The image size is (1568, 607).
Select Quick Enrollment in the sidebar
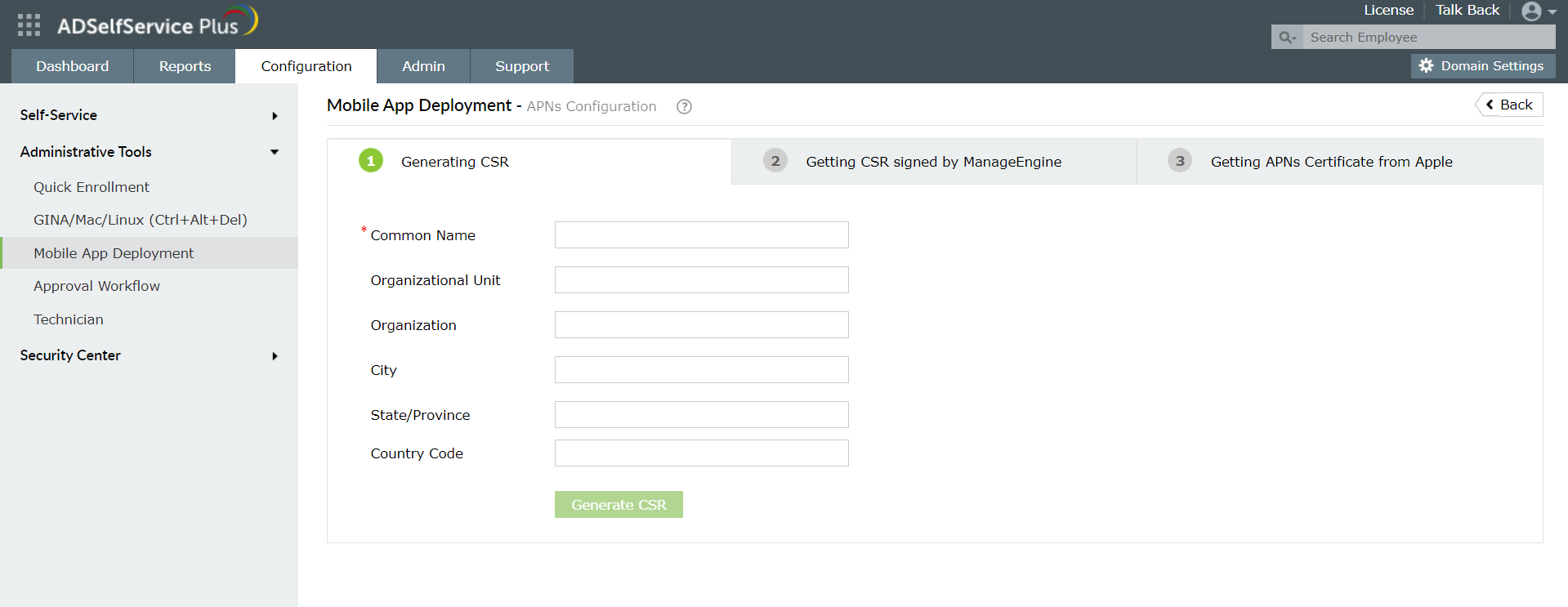coord(92,187)
